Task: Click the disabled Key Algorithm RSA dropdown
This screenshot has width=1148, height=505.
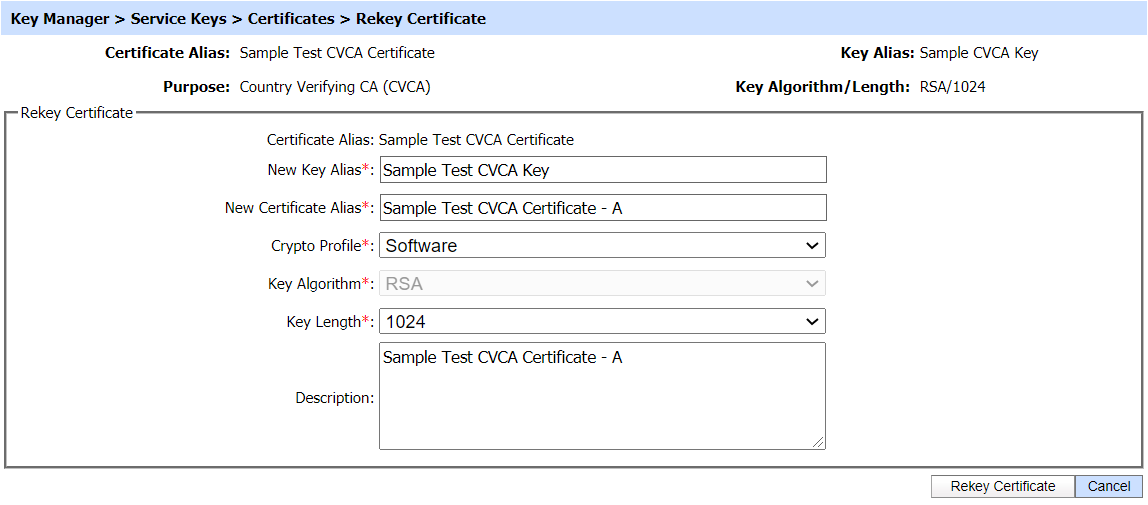Action: pos(602,284)
